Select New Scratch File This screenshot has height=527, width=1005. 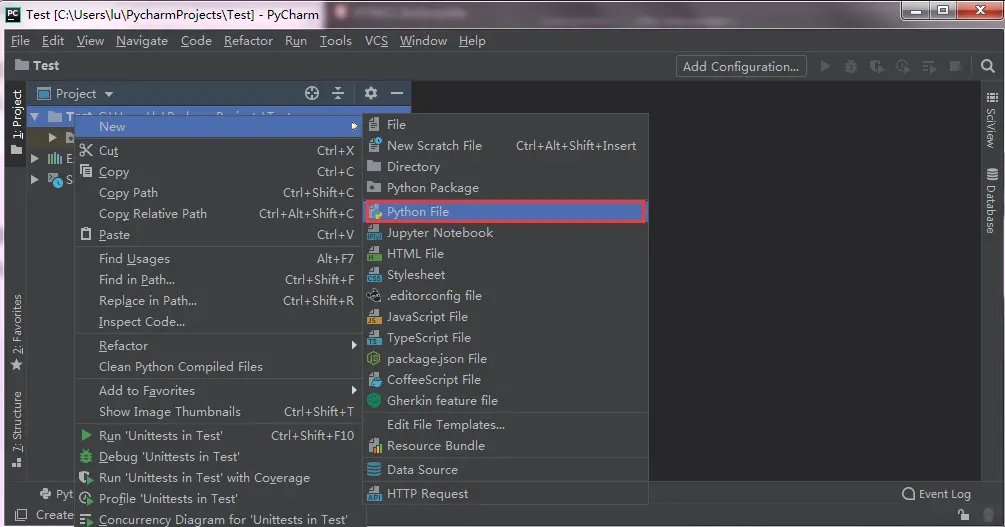(506, 146)
